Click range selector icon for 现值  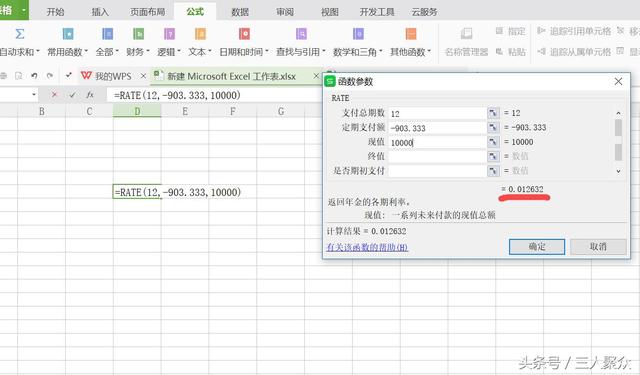click(493, 142)
